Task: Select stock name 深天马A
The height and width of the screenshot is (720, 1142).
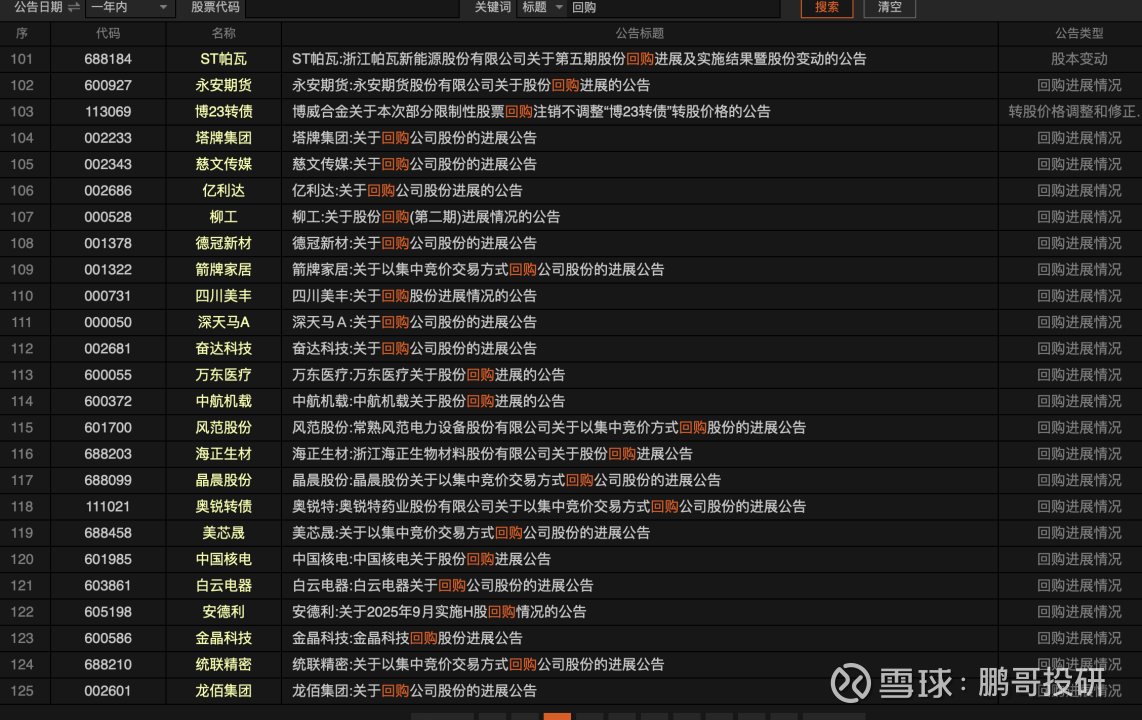Action: tap(224, 322)
